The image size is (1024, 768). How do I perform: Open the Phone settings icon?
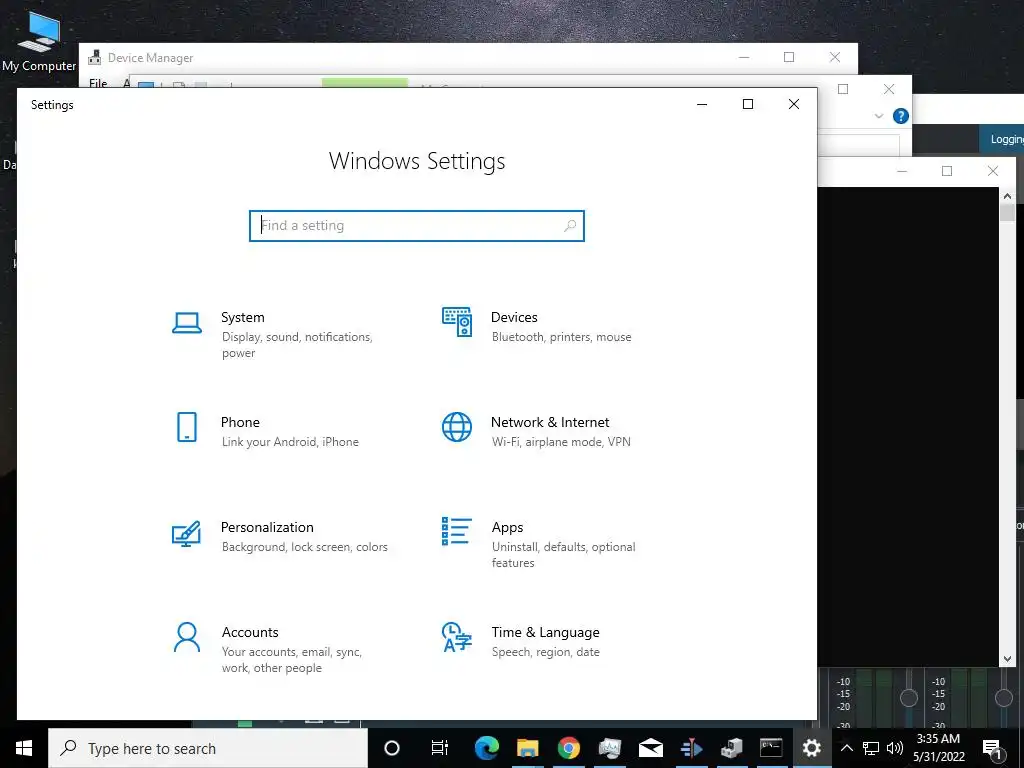tap(187, 427)
